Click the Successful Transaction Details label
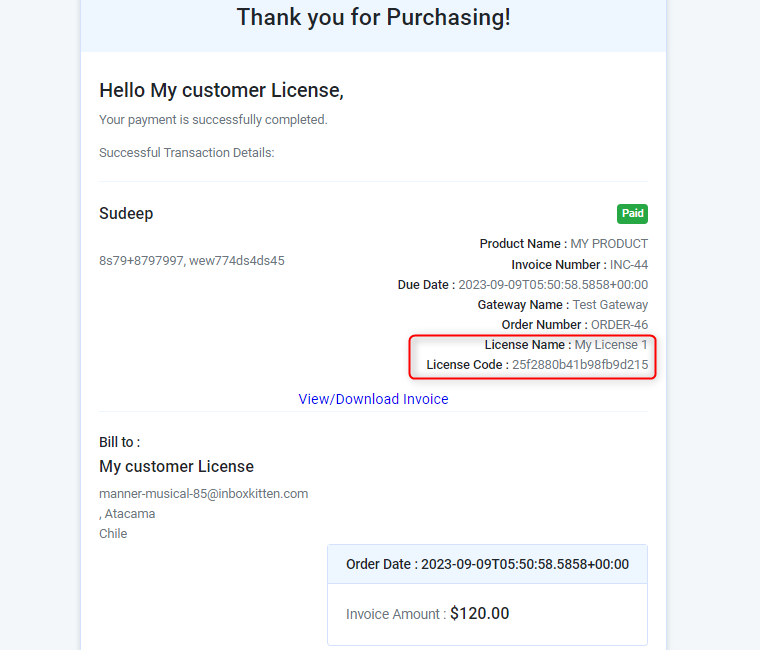Viewport: 760px width, 650px height. [187, 153]
